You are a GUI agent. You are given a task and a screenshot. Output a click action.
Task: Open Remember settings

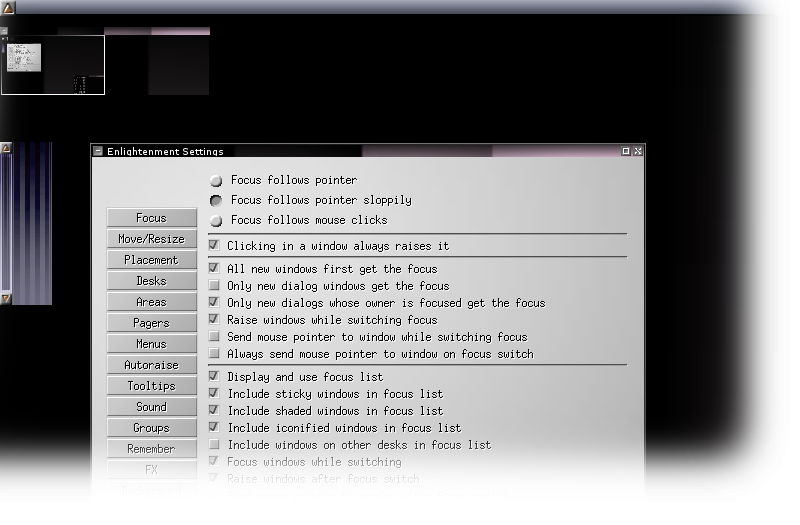[x=152, y=448]
